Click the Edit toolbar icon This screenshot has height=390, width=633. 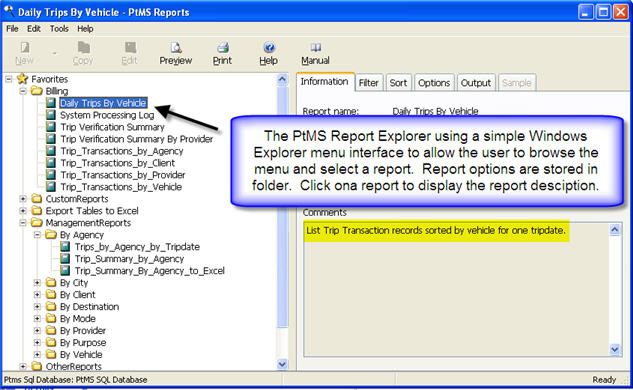[x=130, y=48]
